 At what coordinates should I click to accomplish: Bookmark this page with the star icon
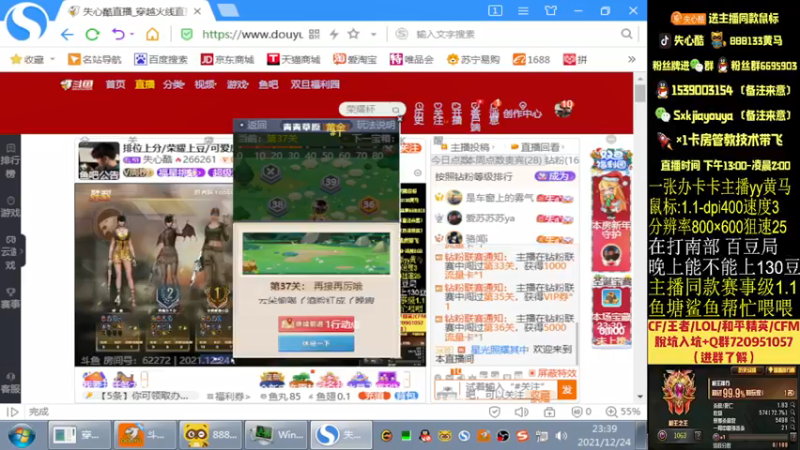(353, 34)
